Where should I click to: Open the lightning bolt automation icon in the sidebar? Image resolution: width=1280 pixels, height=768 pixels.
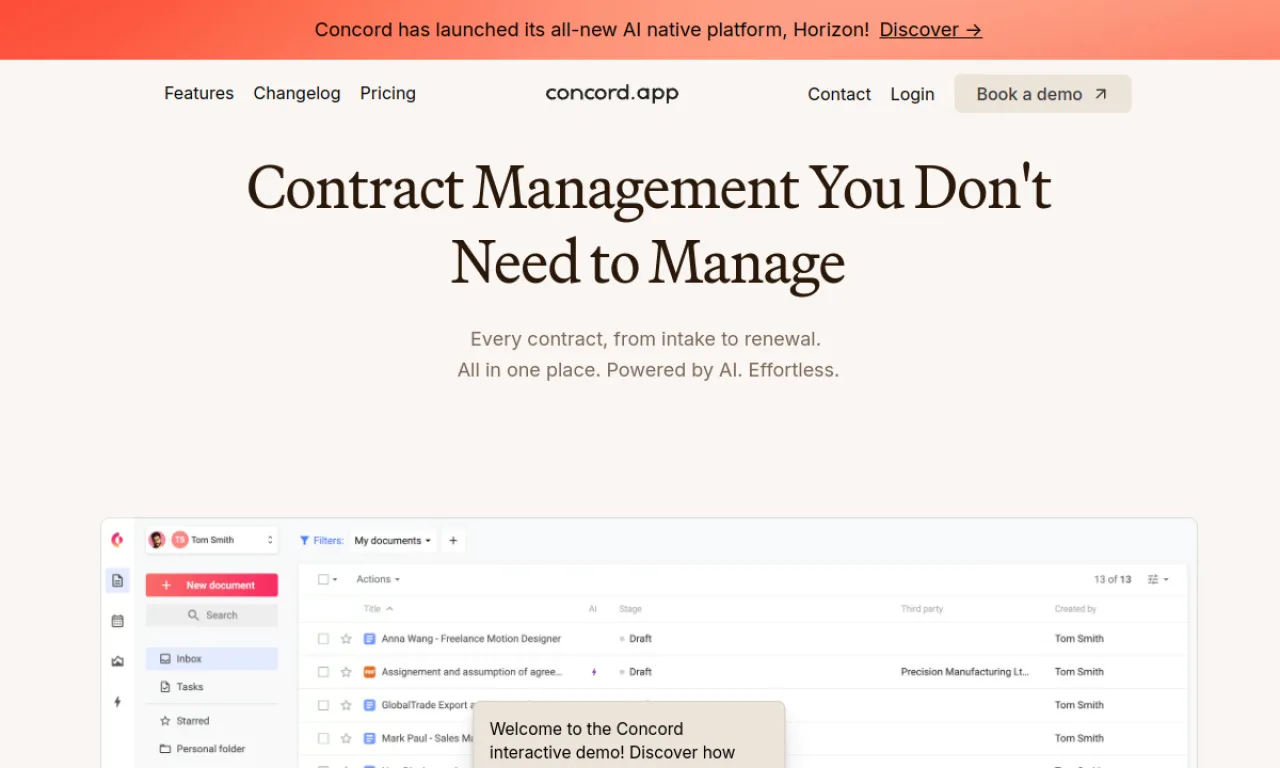(117, 702)
